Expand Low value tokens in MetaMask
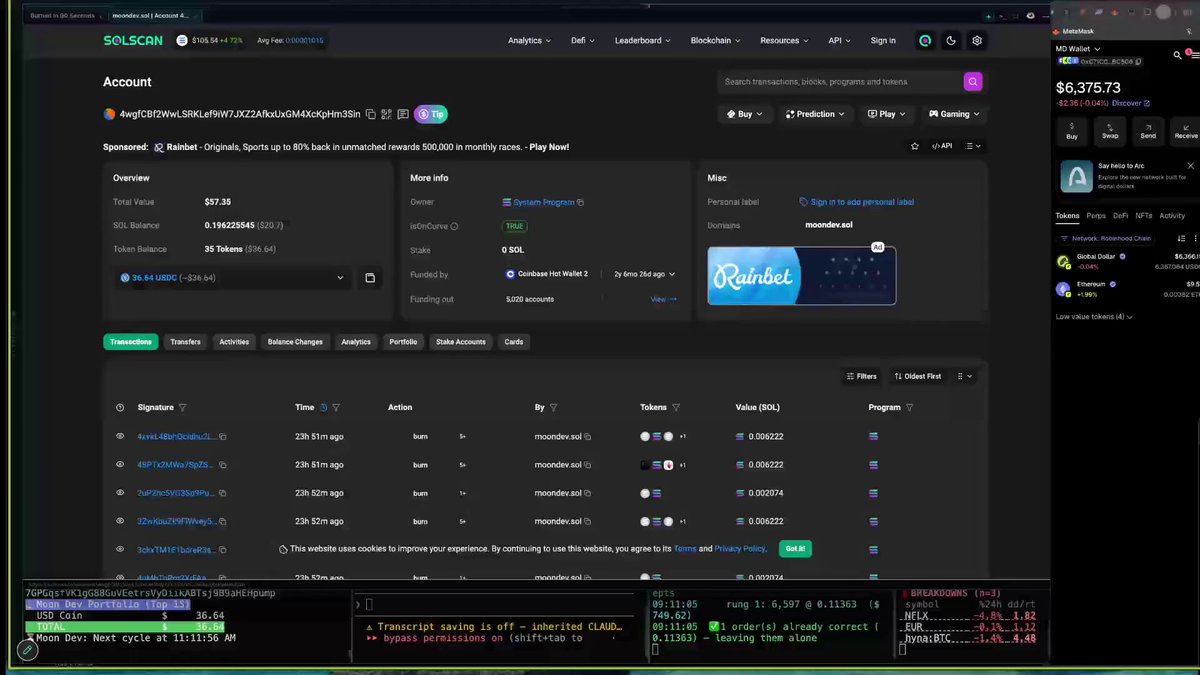 pyautogui.click(x=1094, y=317)
